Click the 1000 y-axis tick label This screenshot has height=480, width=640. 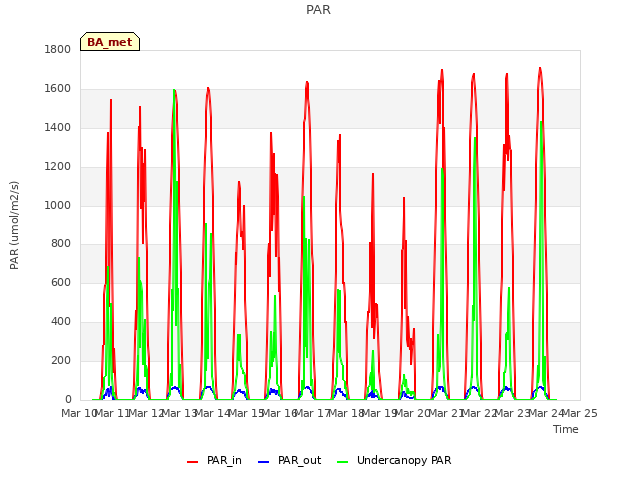(58, 205)
